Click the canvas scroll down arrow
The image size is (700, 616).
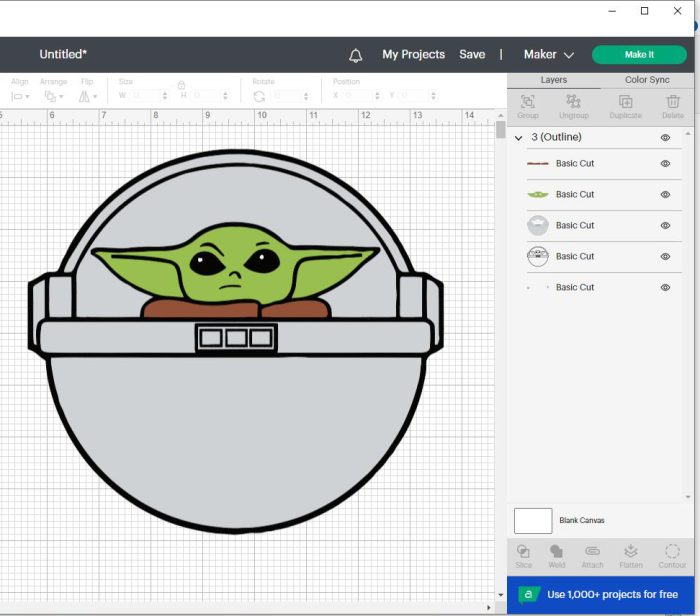point(500,595)
